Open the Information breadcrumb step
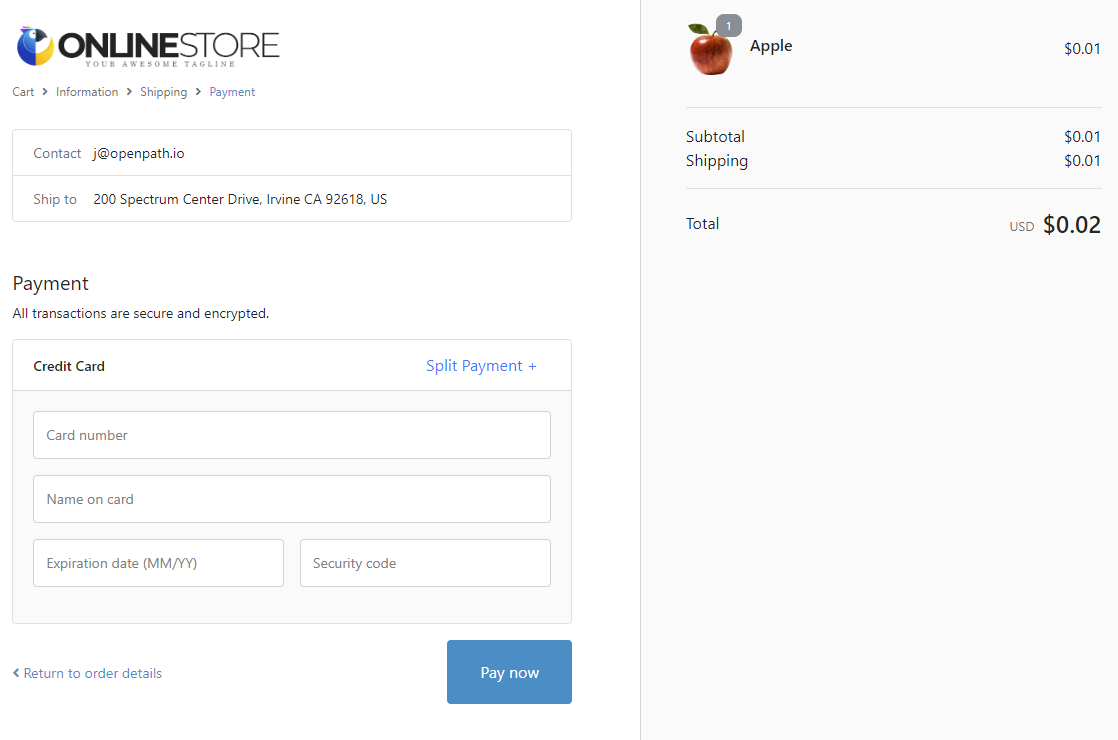 pyautogui.click(x=87, y=92)
